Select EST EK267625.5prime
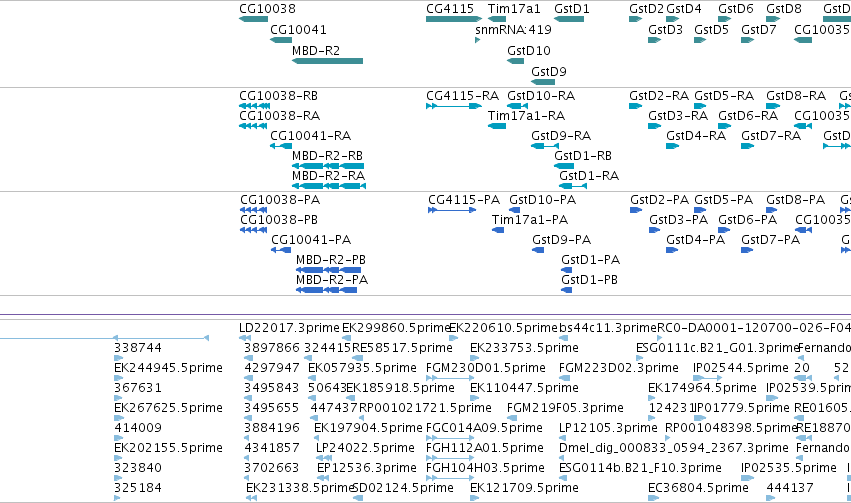The width and height of the screenshot is (851, 503). [168, 408]
